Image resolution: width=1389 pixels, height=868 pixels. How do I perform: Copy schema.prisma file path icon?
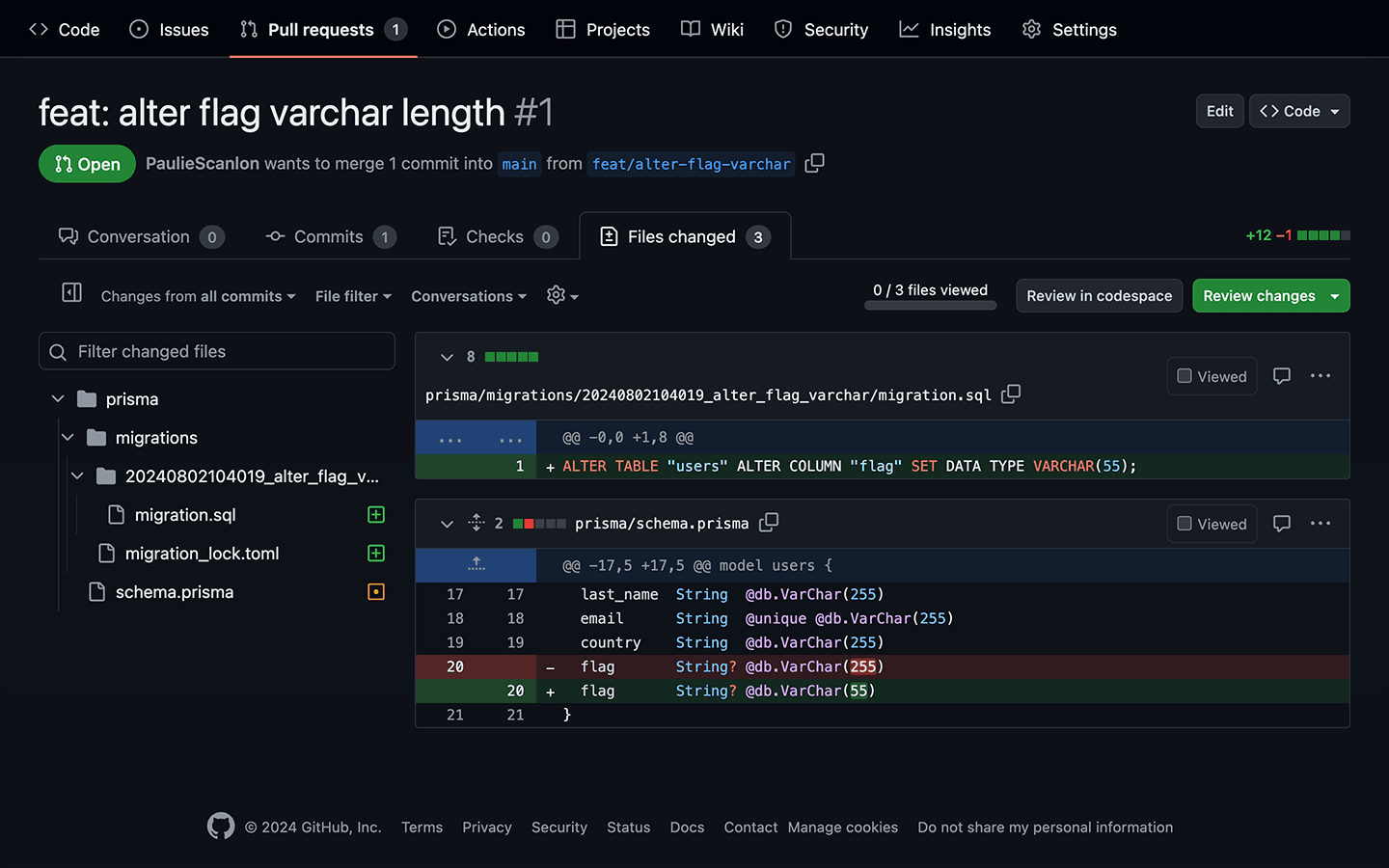point(769,522)
